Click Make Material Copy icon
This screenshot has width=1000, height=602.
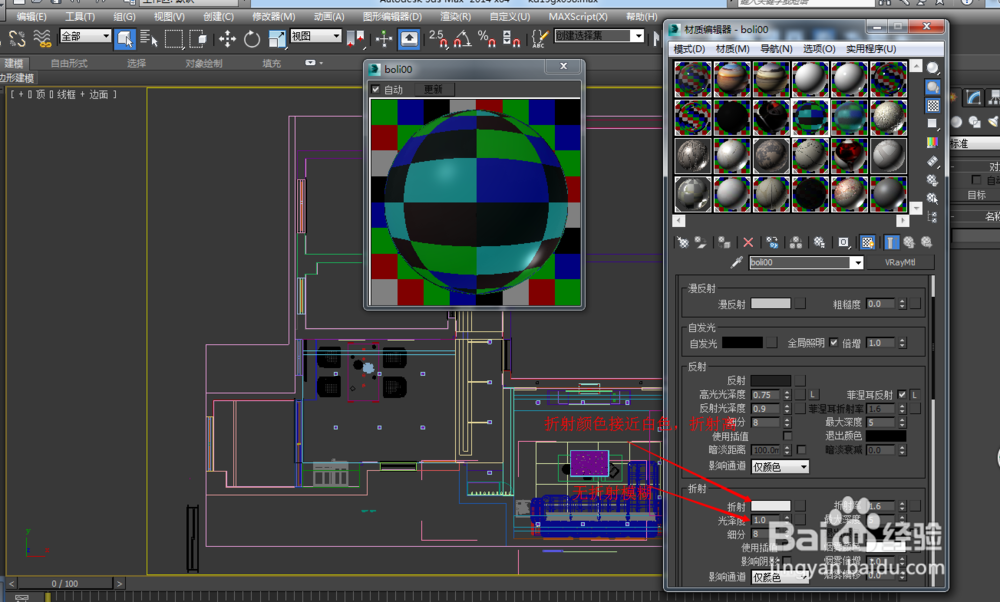772,242
